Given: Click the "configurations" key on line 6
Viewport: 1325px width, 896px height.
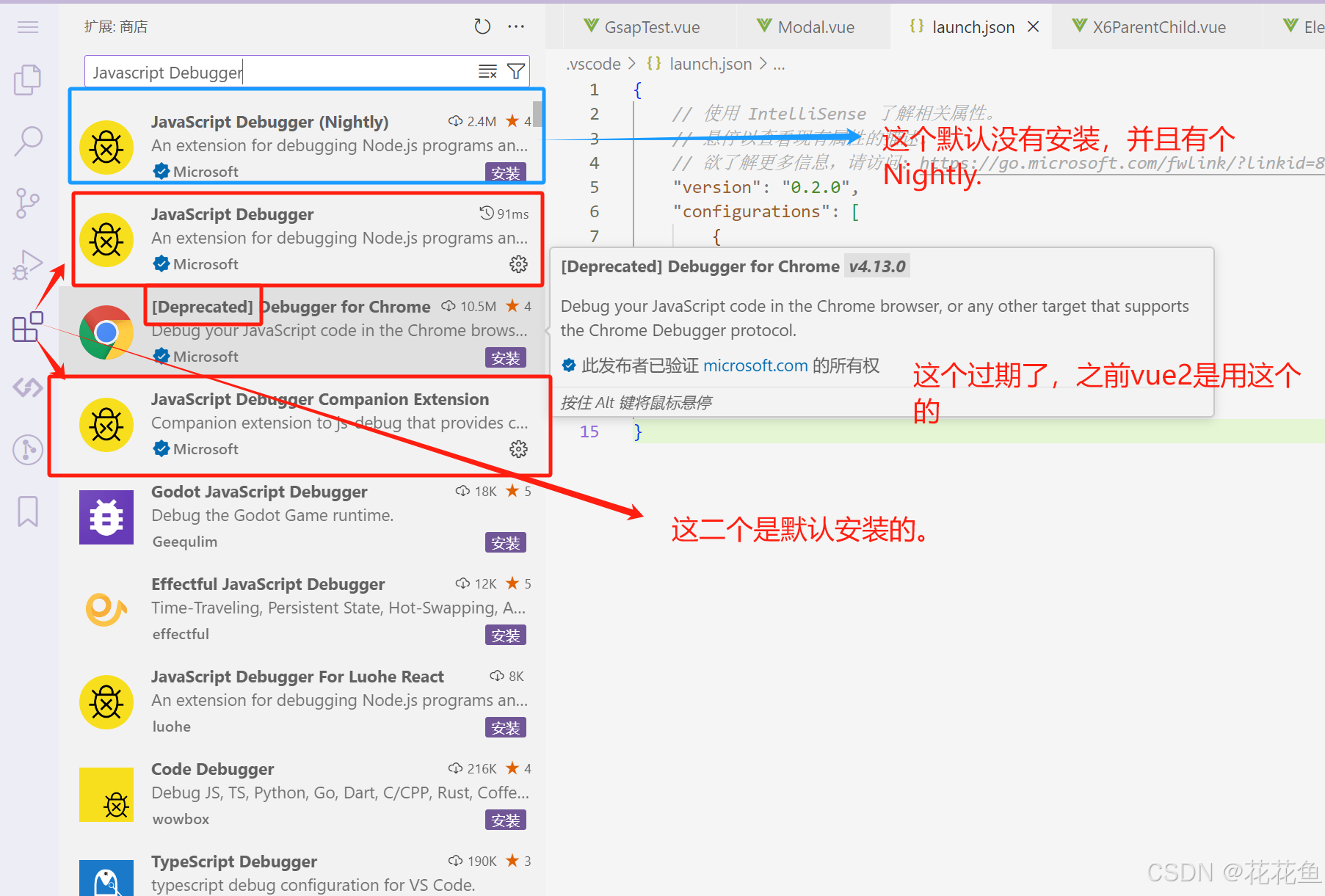Looking at the screenshot, I should [x=751, y=211].
